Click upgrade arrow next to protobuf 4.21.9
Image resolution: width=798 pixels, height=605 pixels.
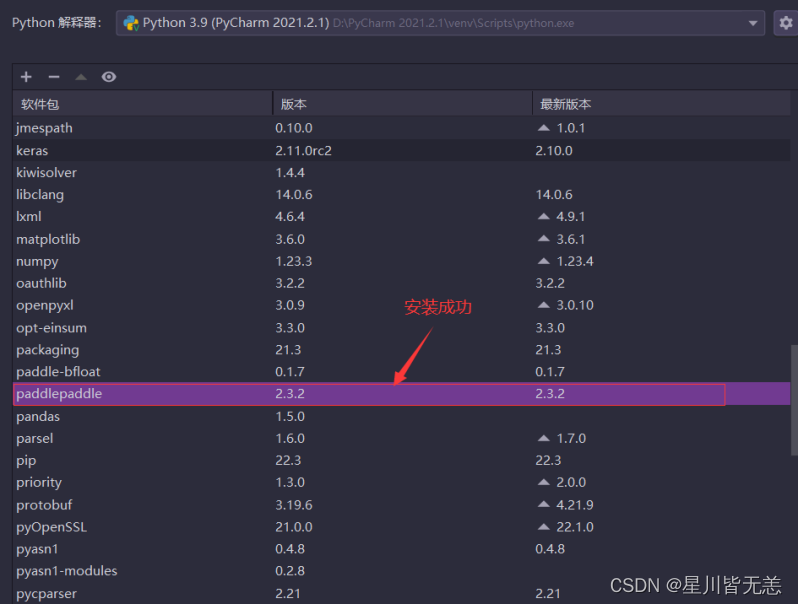544,504
